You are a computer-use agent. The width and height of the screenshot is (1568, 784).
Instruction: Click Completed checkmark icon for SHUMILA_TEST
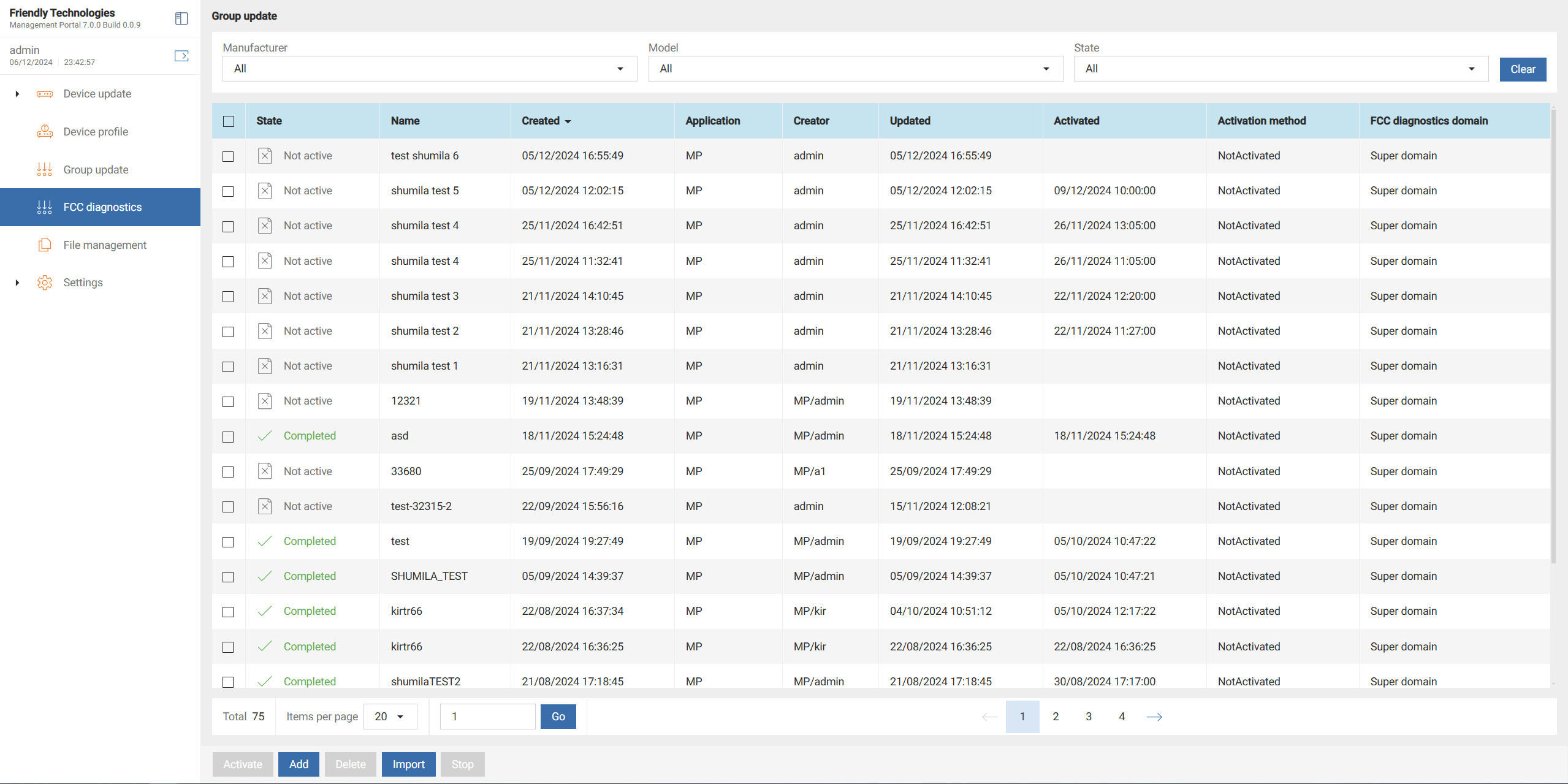(265, 576)
